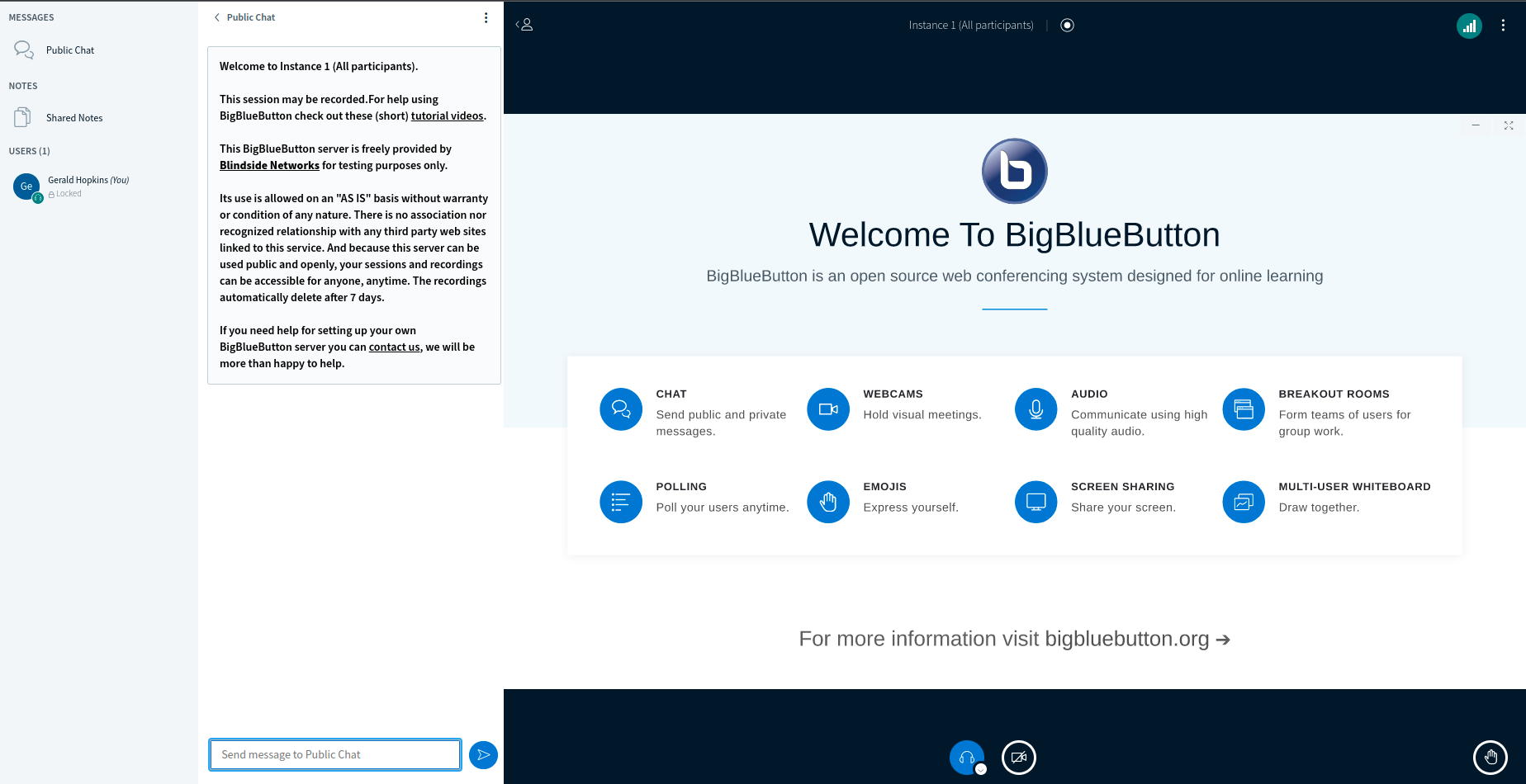Viewport: 1526px width, 784px height.
Task: Click the MULTI-USER WHITEBOARD heading text
Action: 1354,487
